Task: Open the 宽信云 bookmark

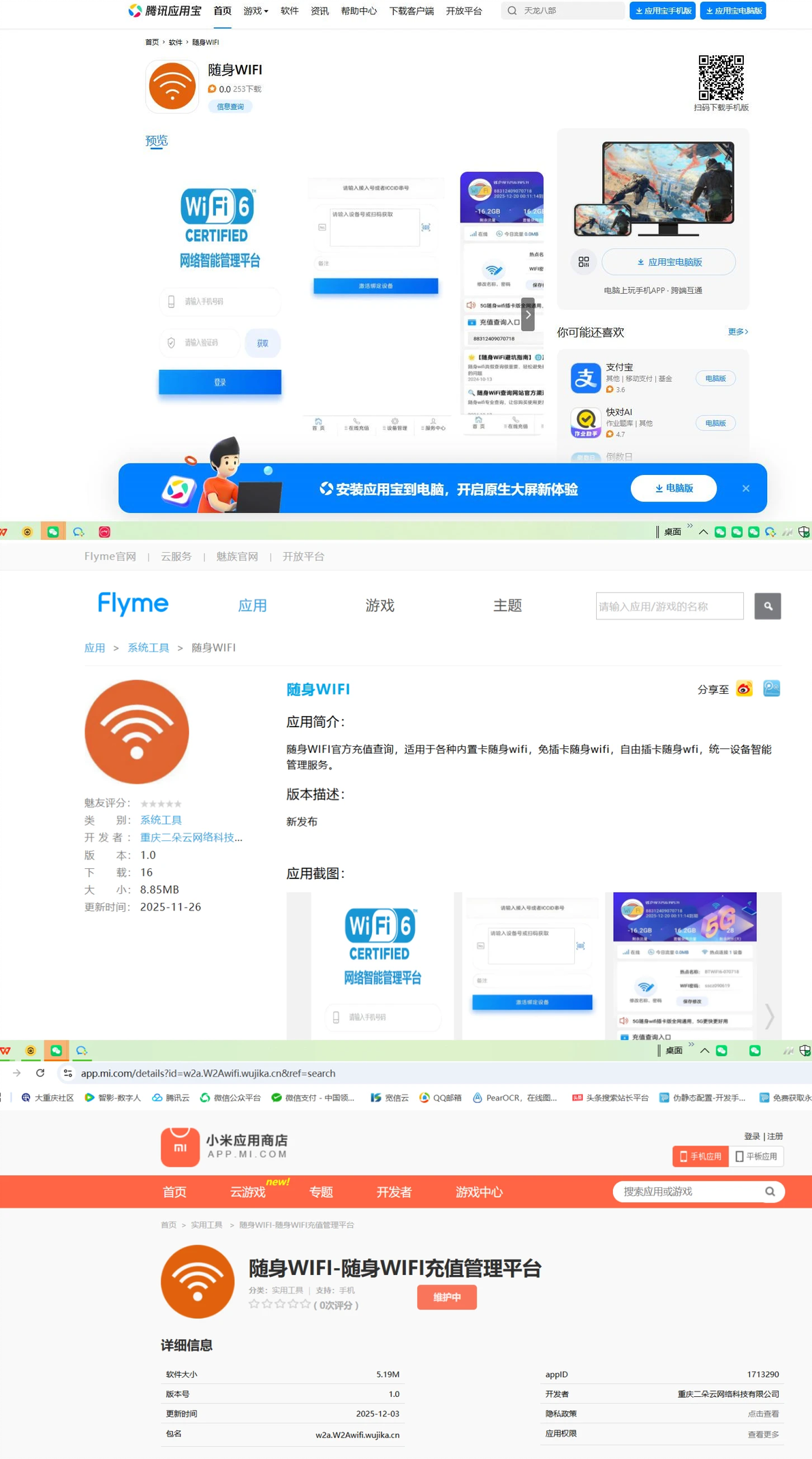Action: pyautogui.click(x=390, y=1097)
